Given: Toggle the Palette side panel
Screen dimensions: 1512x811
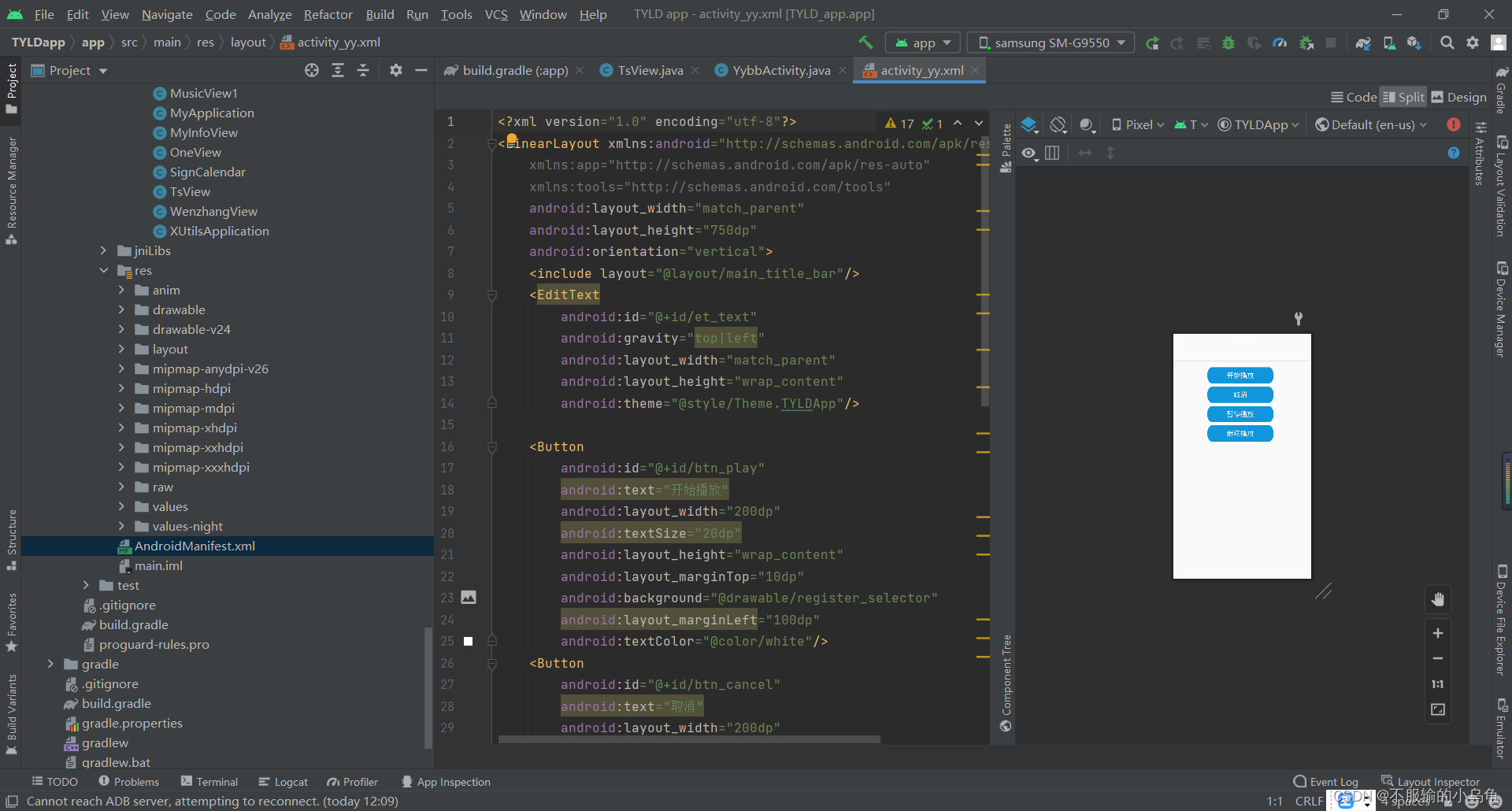Looking at the screenshot, I should (x=1006, y=149).
